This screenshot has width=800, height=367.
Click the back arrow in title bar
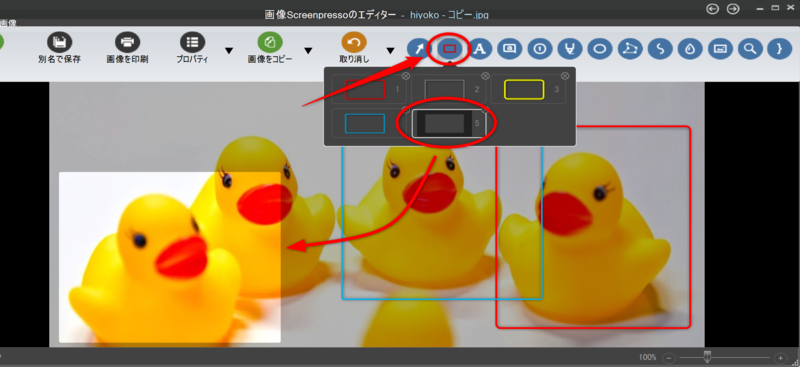pyautogui.click(x=713, y=9)
